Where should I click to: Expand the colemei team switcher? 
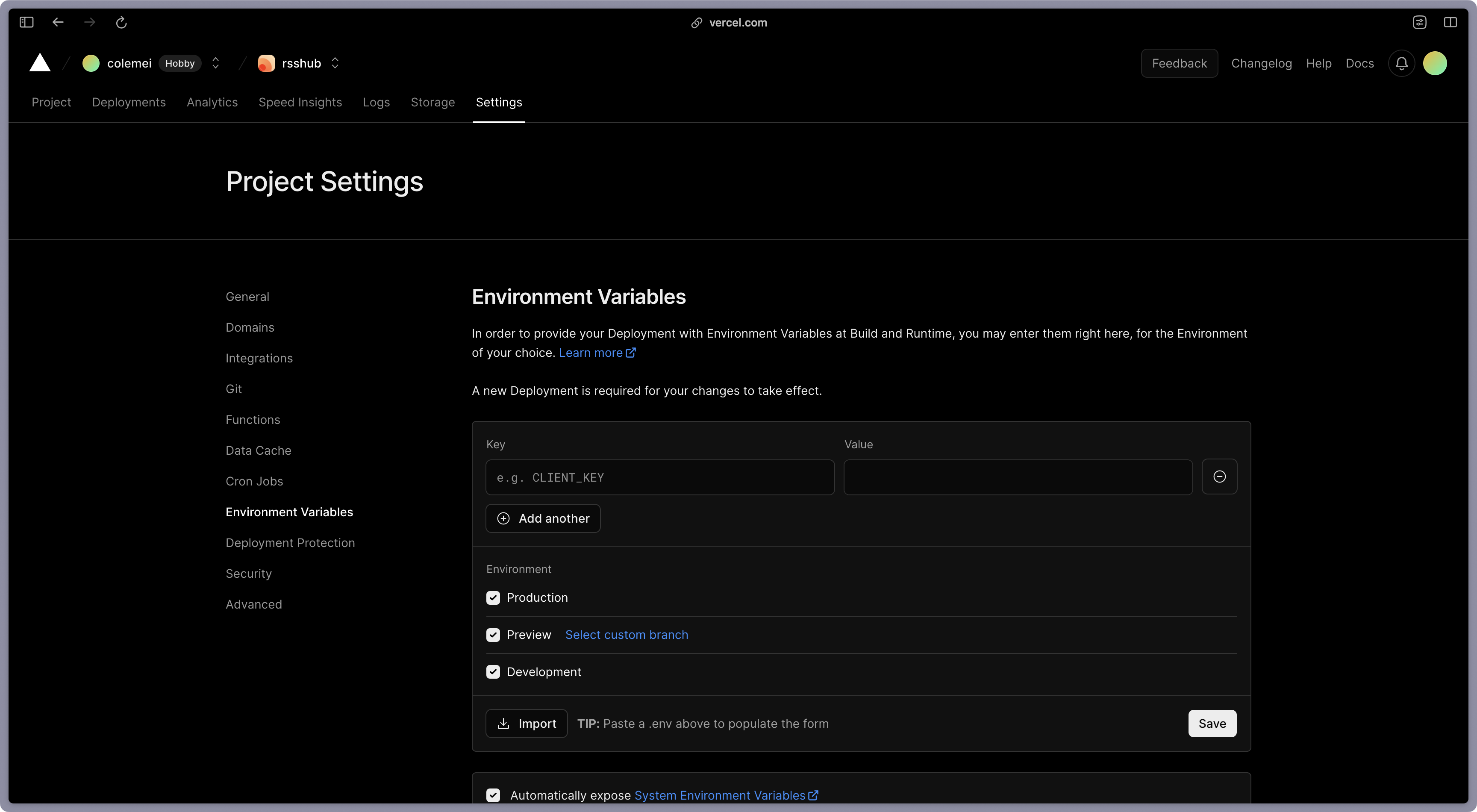(x=215, y=63)
